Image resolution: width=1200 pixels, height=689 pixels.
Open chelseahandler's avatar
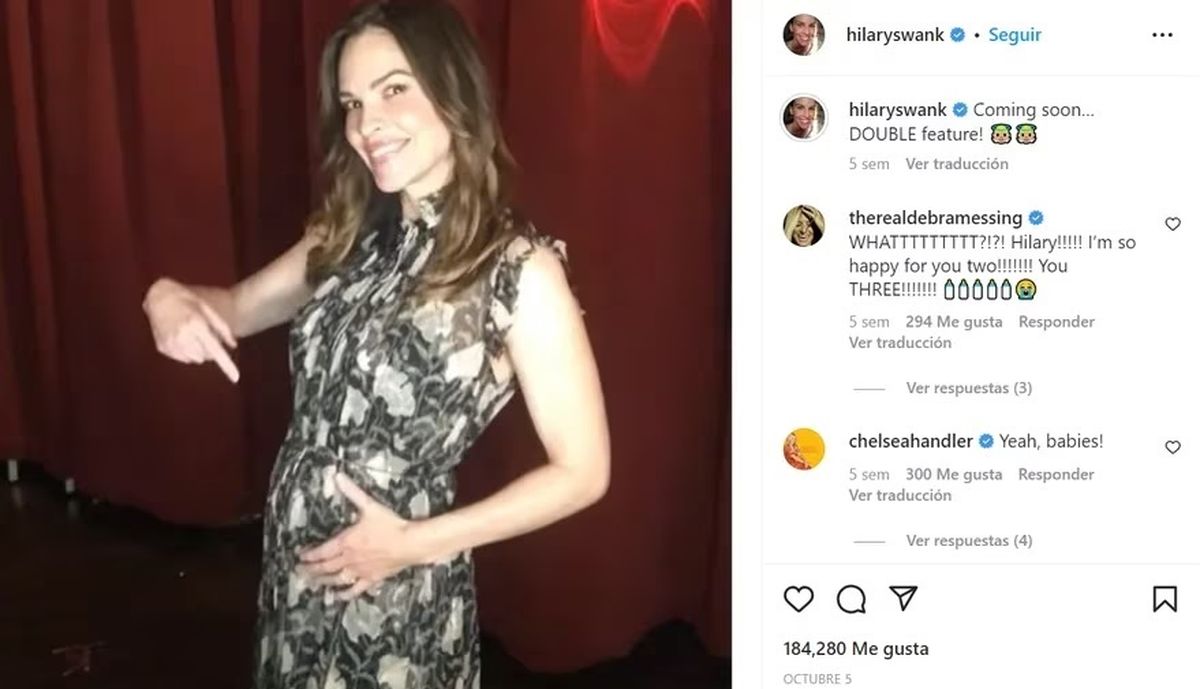coord(804,448)
